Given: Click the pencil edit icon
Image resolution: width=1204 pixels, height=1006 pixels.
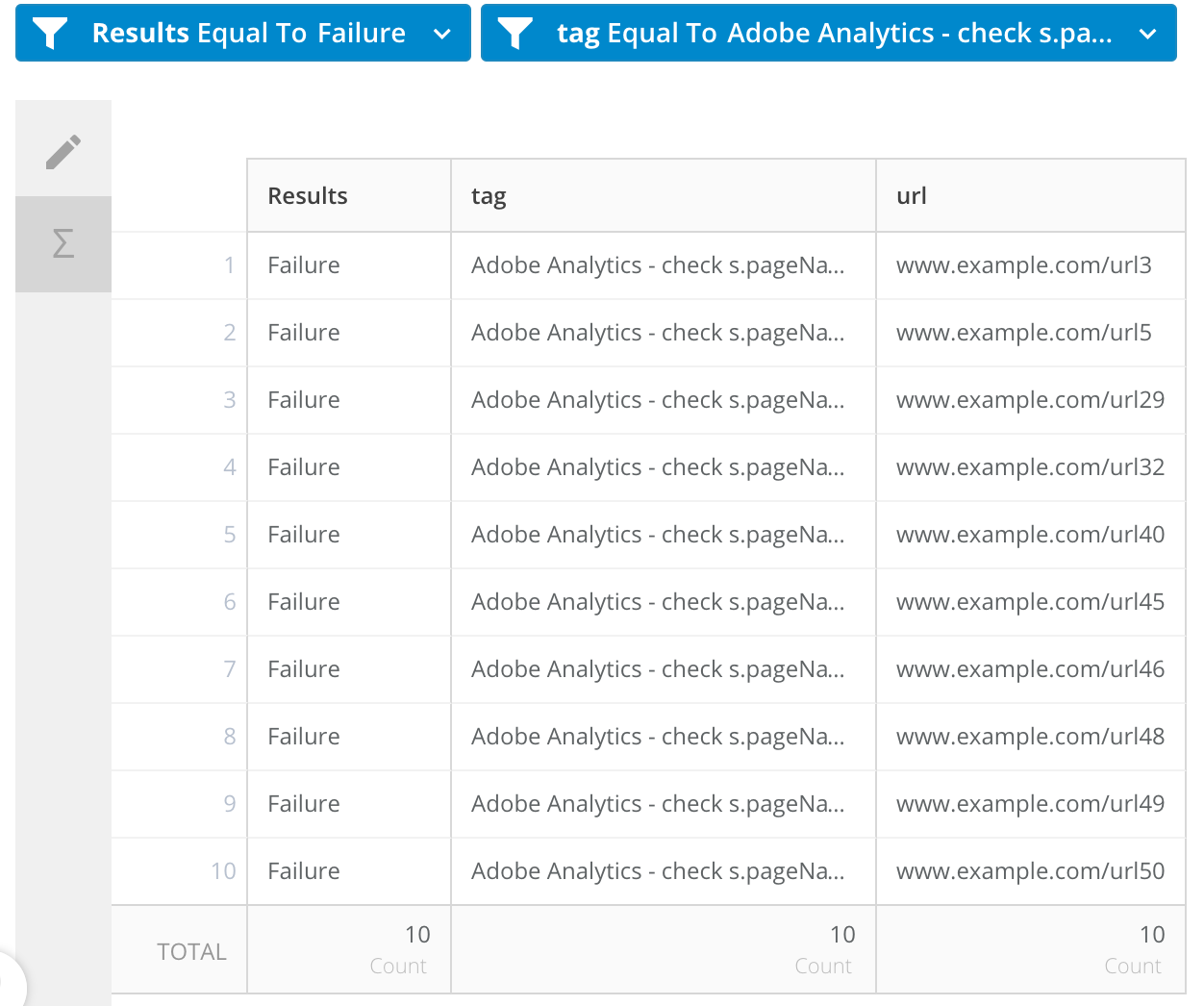Looking at the screenshot, I should click(x=63, y=151).
